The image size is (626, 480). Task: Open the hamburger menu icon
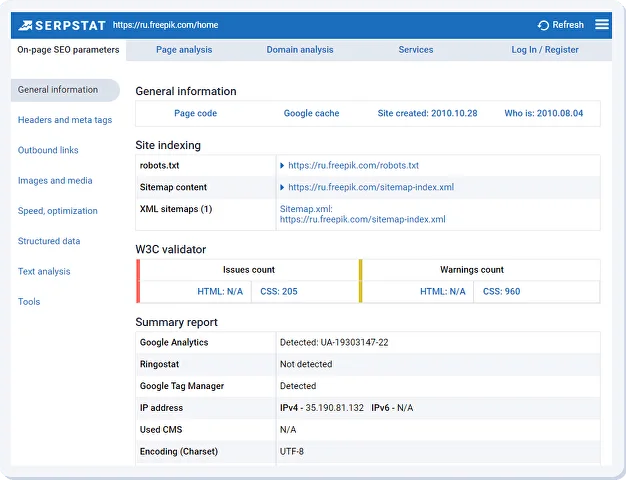coord(602,24)
